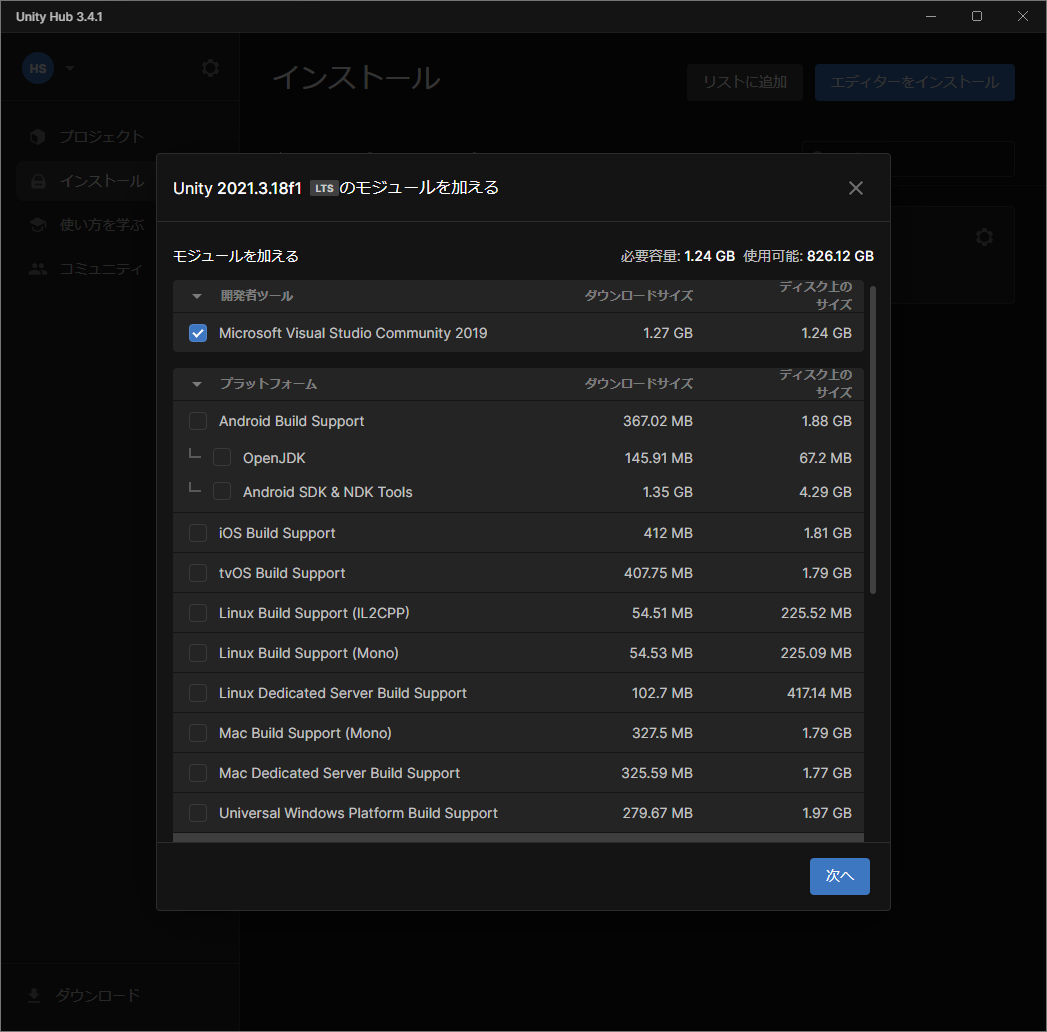Open the インストール section in the sidebar
The width and height of the screenshot is (1047, 1032).
click(x=90, y=180)
